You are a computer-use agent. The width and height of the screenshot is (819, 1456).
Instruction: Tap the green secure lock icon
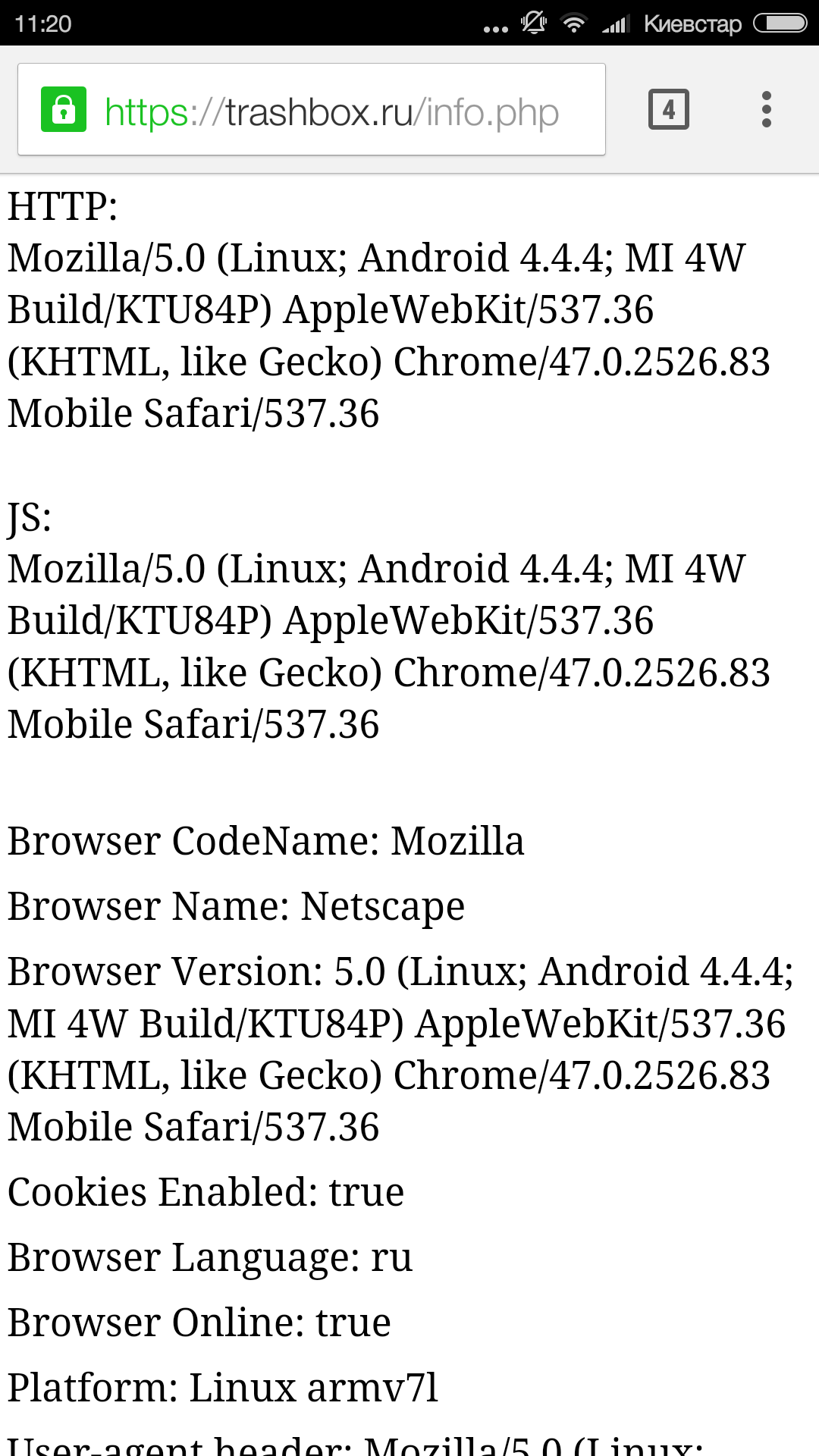click(64, 109)
